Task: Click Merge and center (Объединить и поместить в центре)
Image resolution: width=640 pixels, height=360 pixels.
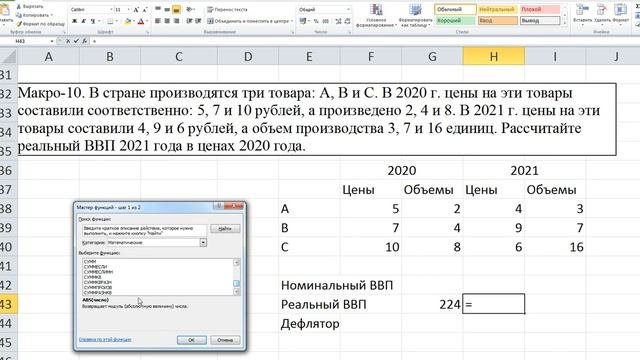Action: tap(249, 21)
